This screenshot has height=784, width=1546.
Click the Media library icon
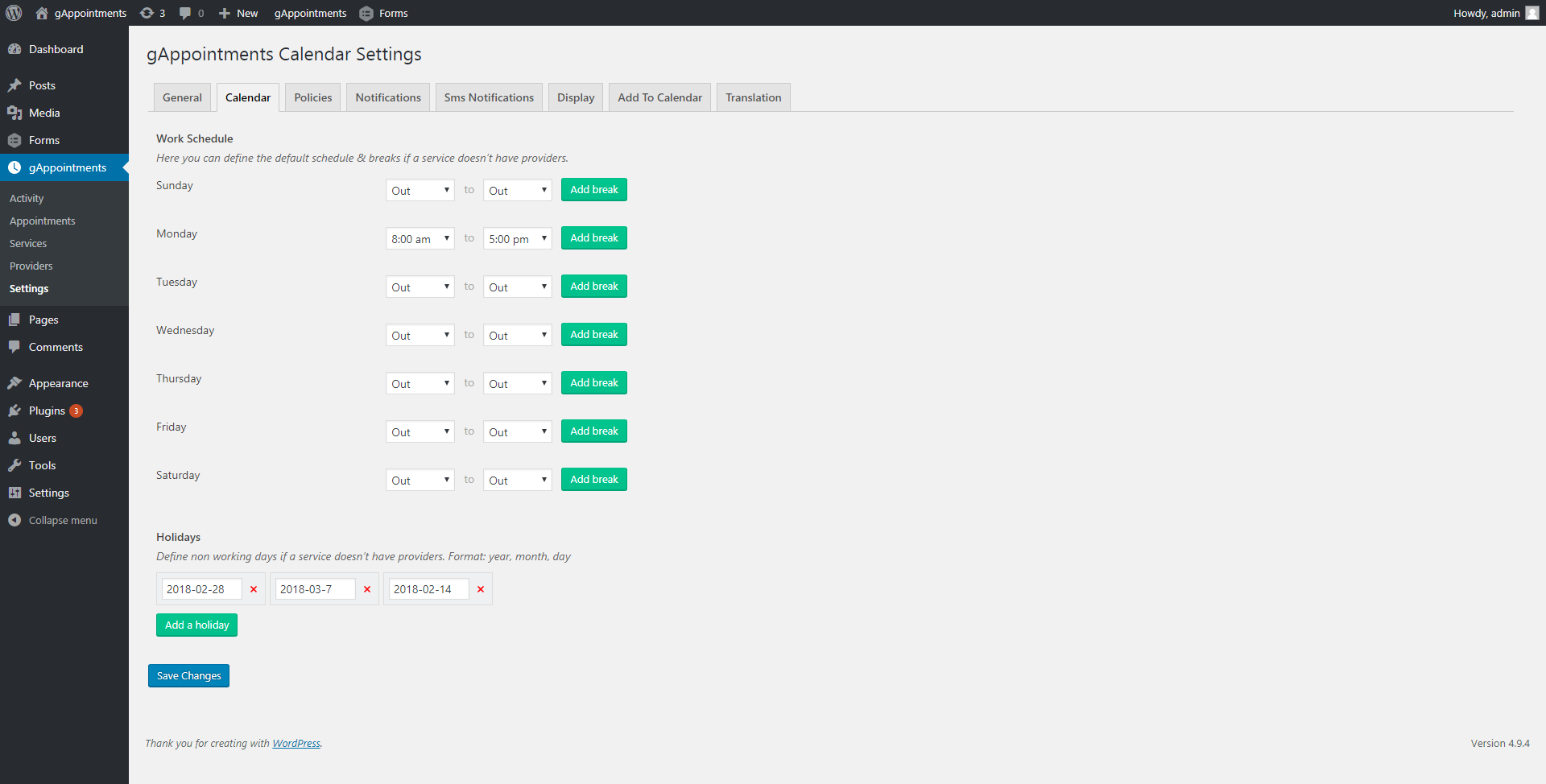(x=14, y=113)
